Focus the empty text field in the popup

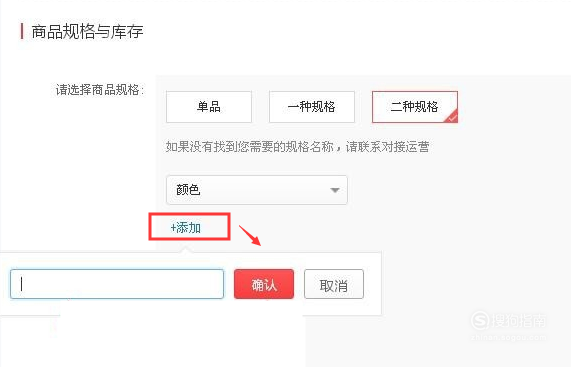117,284
